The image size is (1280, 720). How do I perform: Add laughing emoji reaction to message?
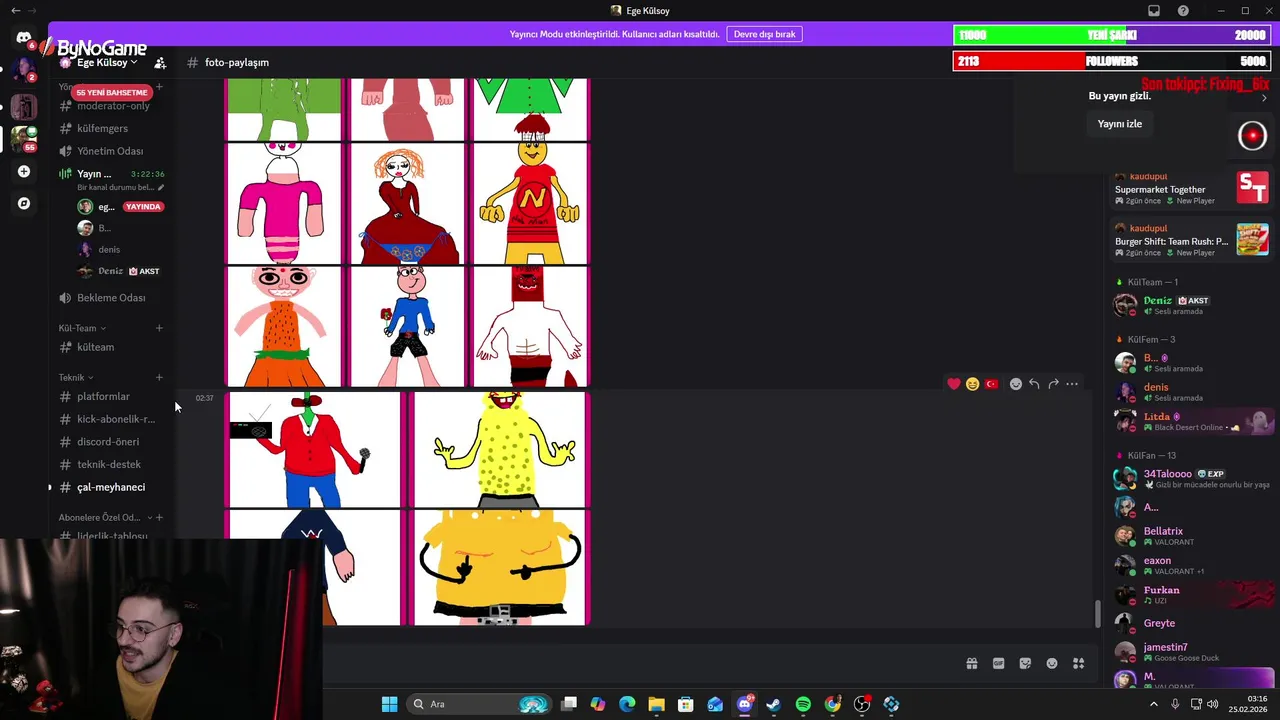pos(972,384)
